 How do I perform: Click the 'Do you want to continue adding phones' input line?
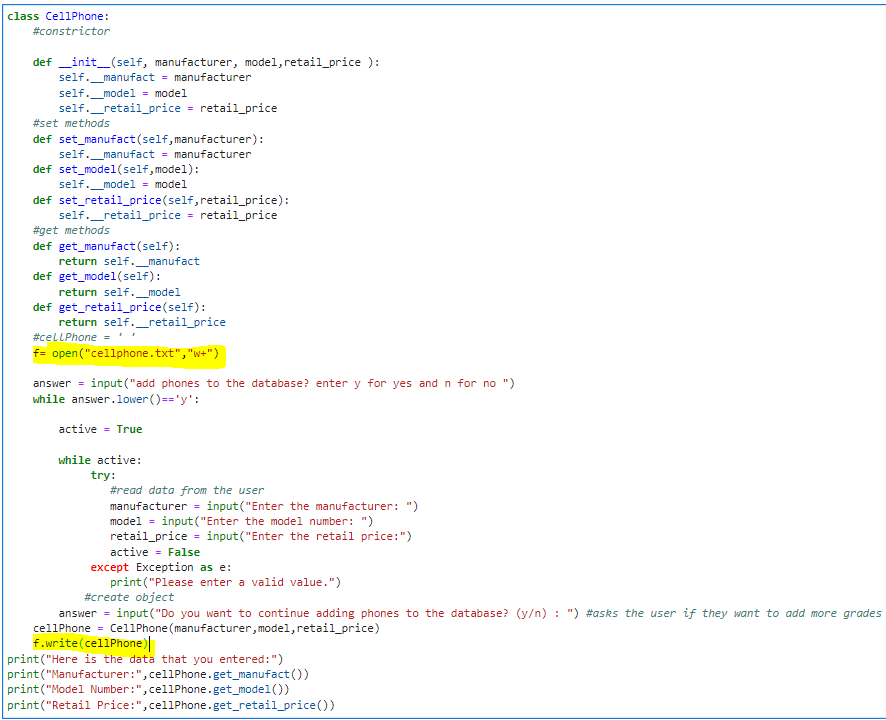coord(319,613)
